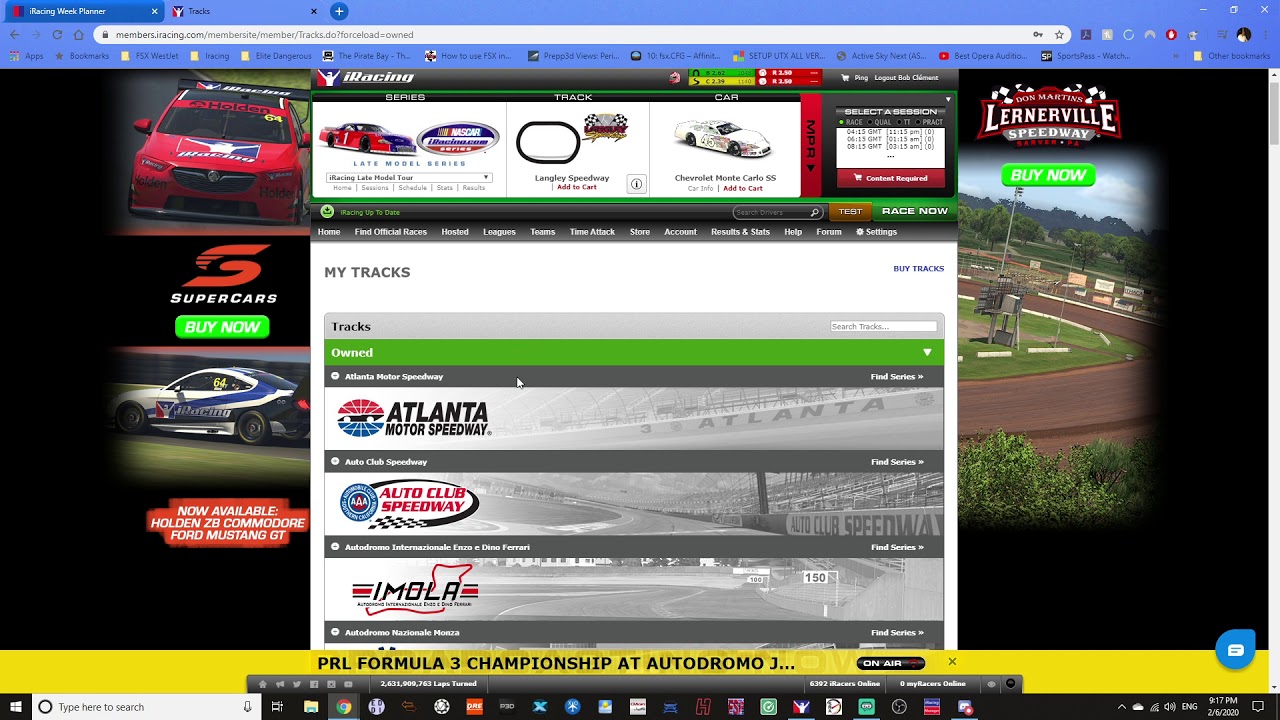The width and height of the screenshot is (1280, 720).
Task: Click the Lernerville Speedway BUY NOW ad button
Action: tap(1048, 175)
